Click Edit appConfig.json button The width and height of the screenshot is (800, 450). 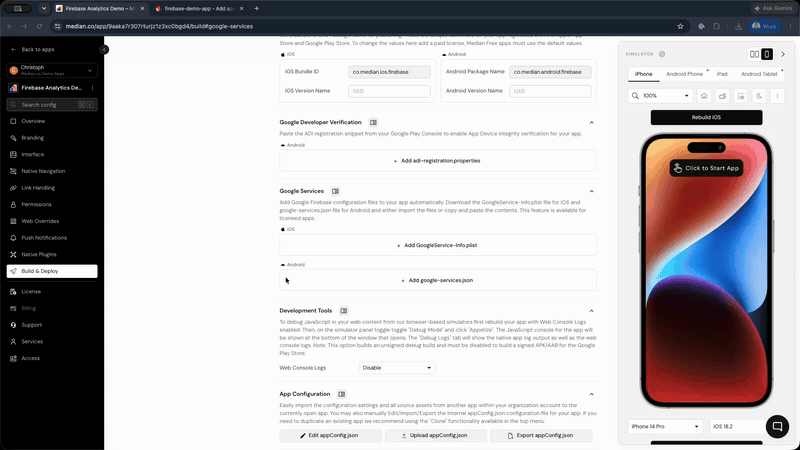(331, 436)
